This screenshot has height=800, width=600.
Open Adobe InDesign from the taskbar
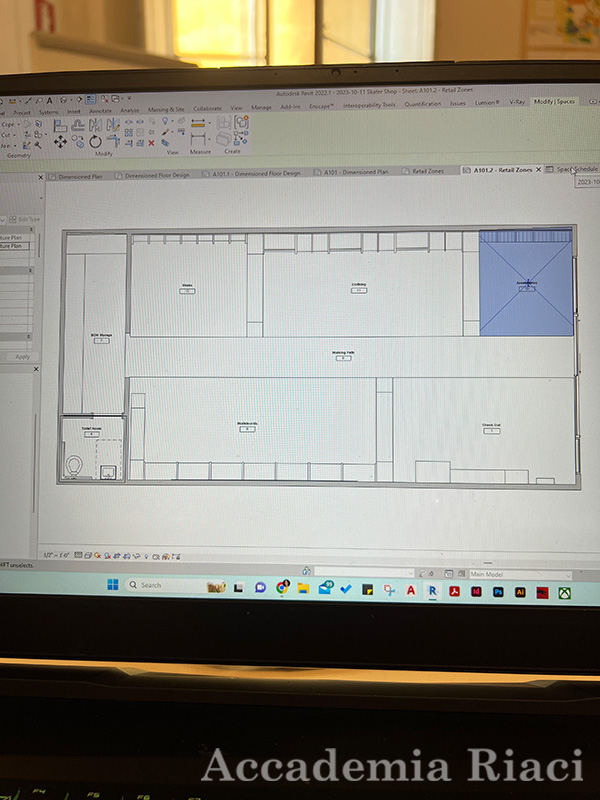click(x=477, y=591)
